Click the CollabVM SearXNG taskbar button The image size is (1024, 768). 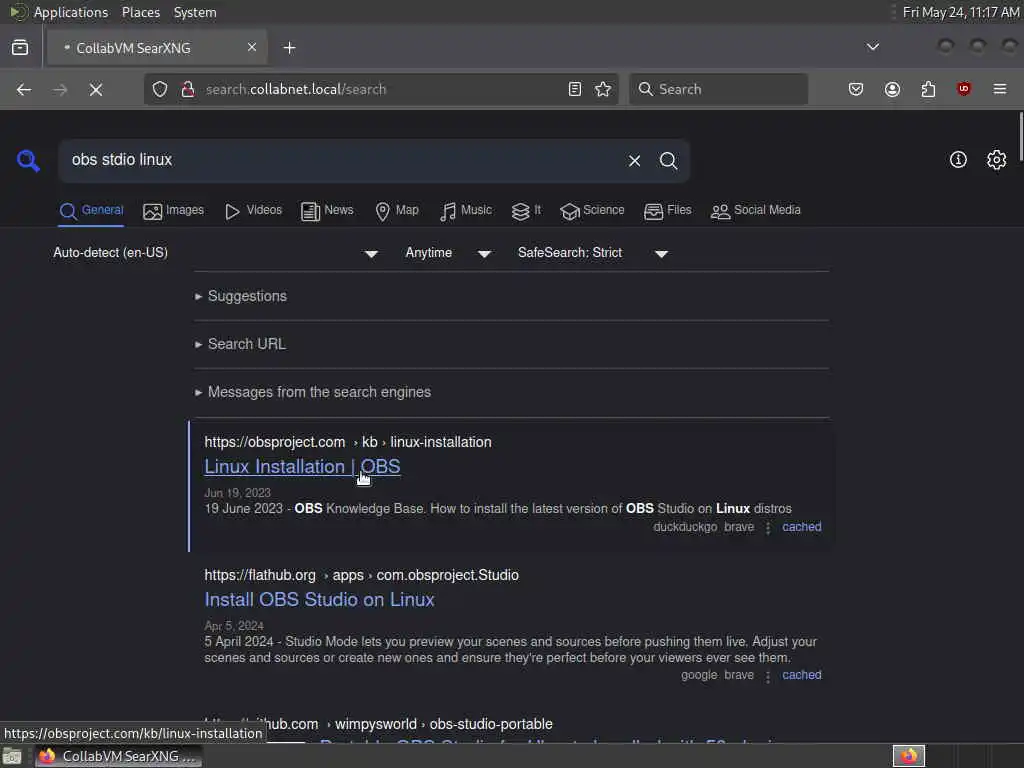(x=118, y=756)
